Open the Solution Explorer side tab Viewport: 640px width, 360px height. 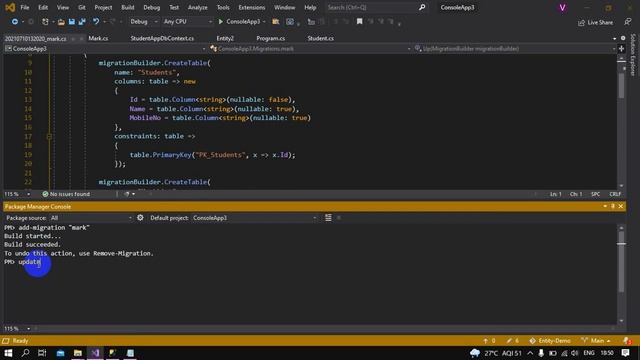633,55
